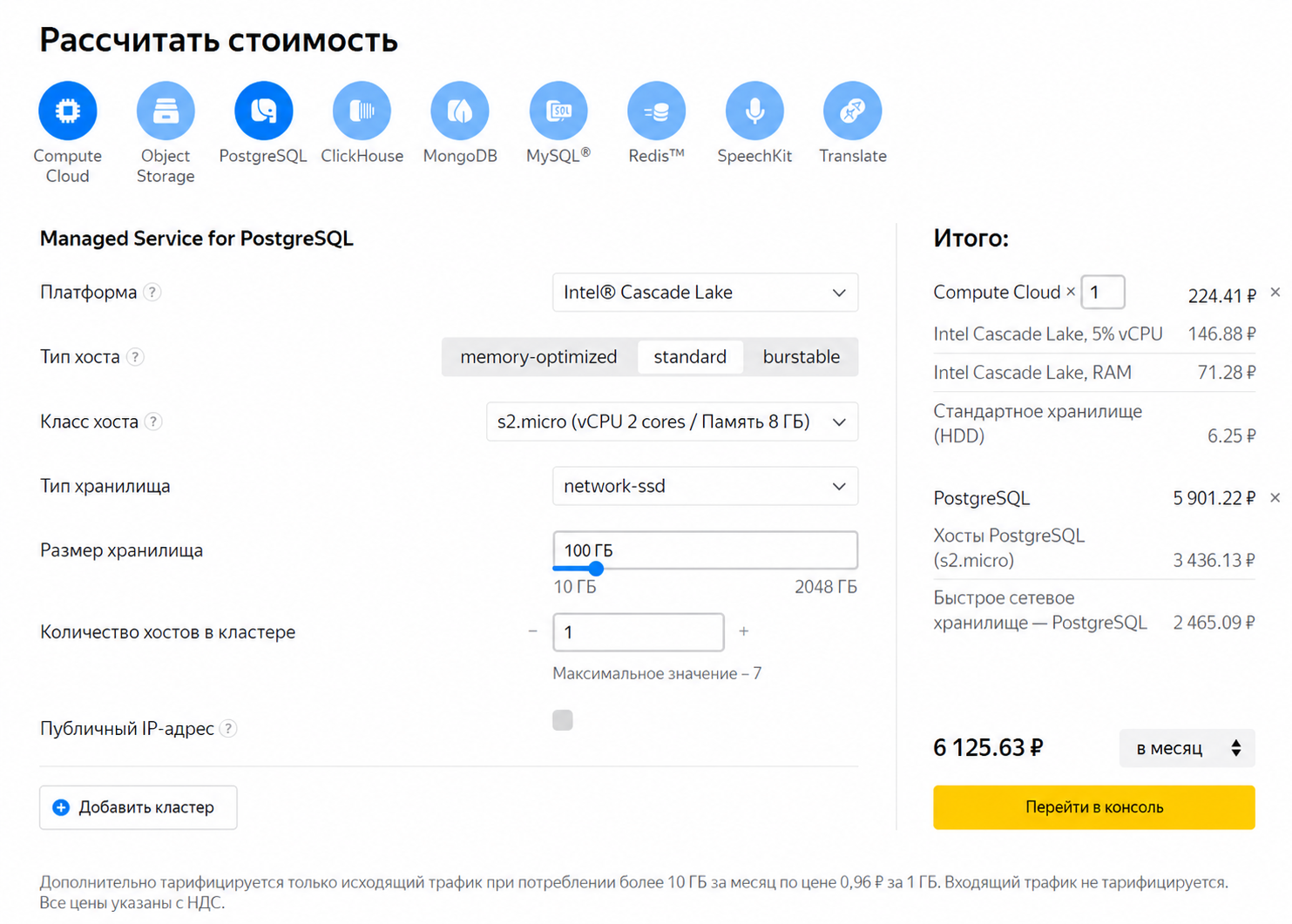This screenshot has width=1292, height=924.
Task: Click the Intel Cascade Lake, 5% vCPU line
Action: (x=1093, y=334)
